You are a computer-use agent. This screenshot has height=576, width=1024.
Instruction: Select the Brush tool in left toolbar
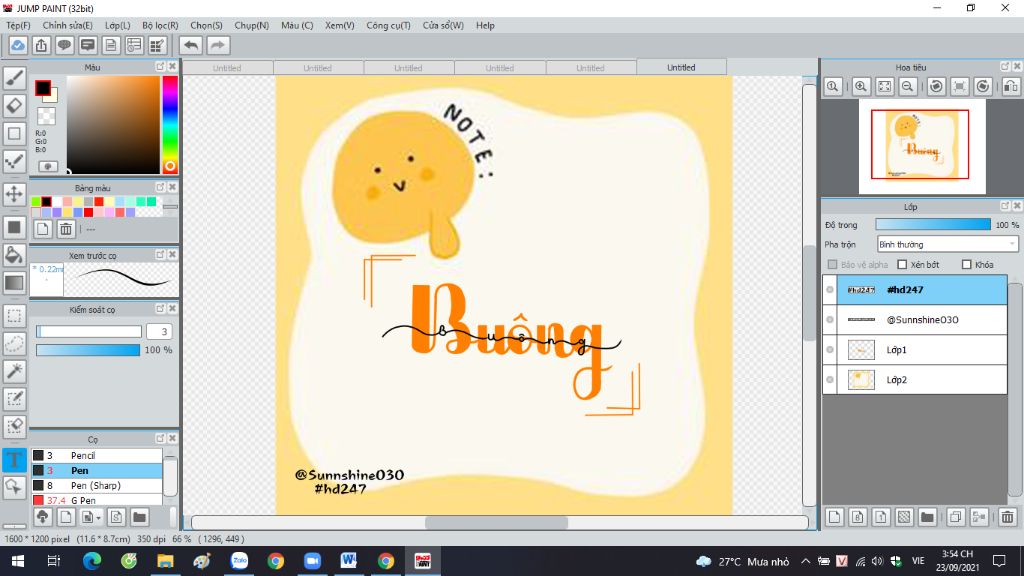click(14, 78)
